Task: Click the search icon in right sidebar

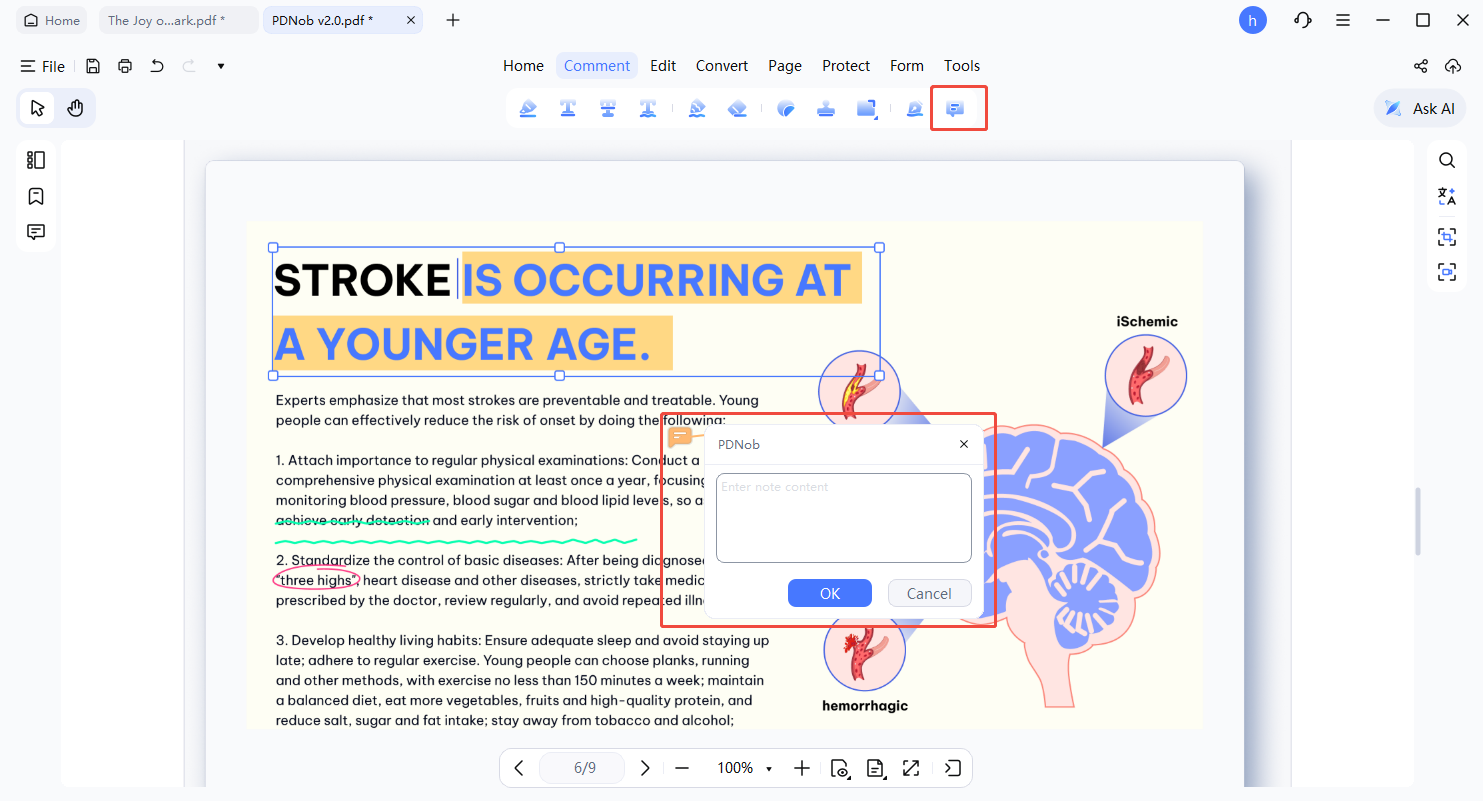Action: pyautogui.click(x=1446, y=160)
